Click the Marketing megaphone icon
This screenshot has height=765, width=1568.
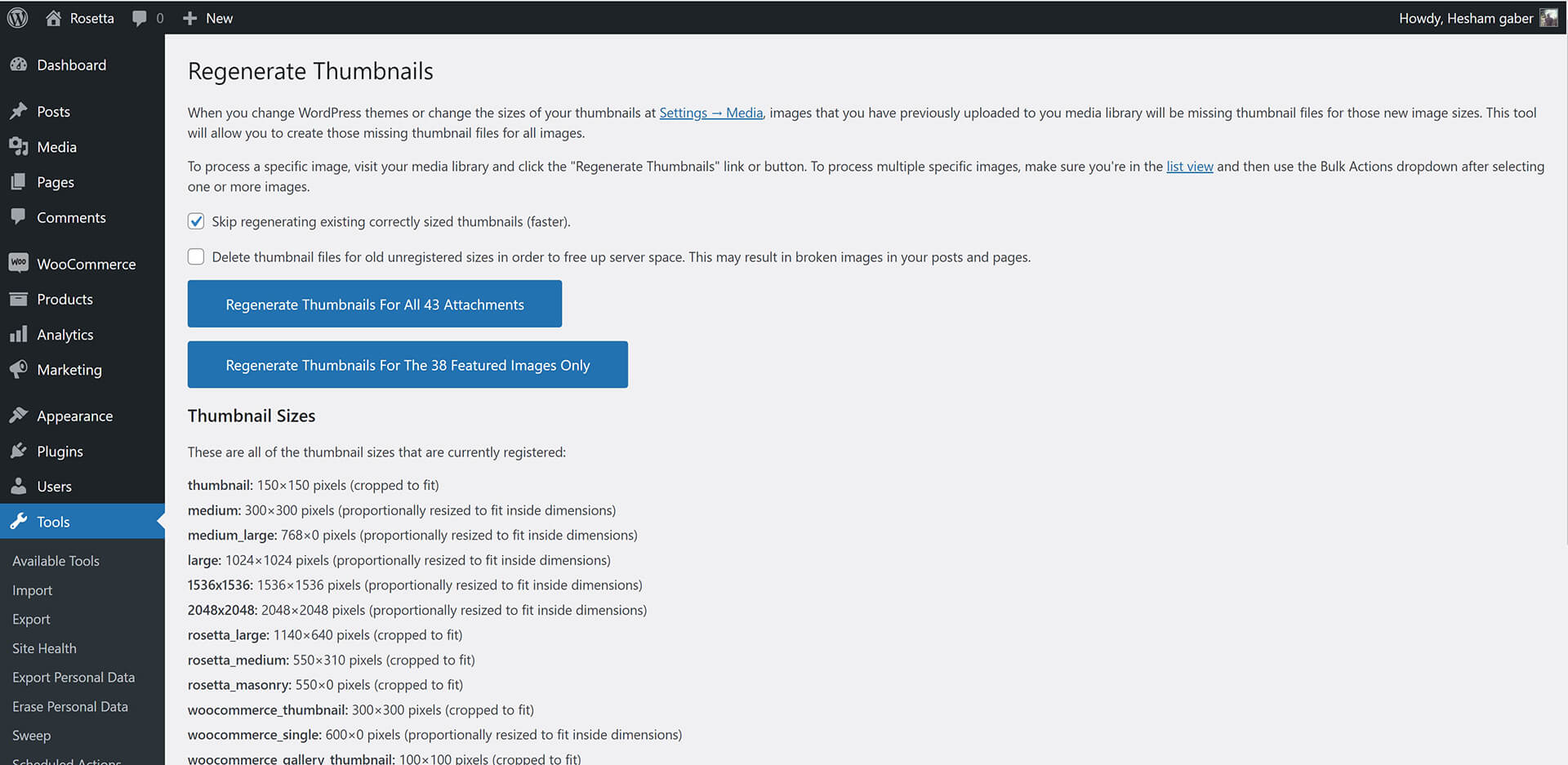[19, 370]
